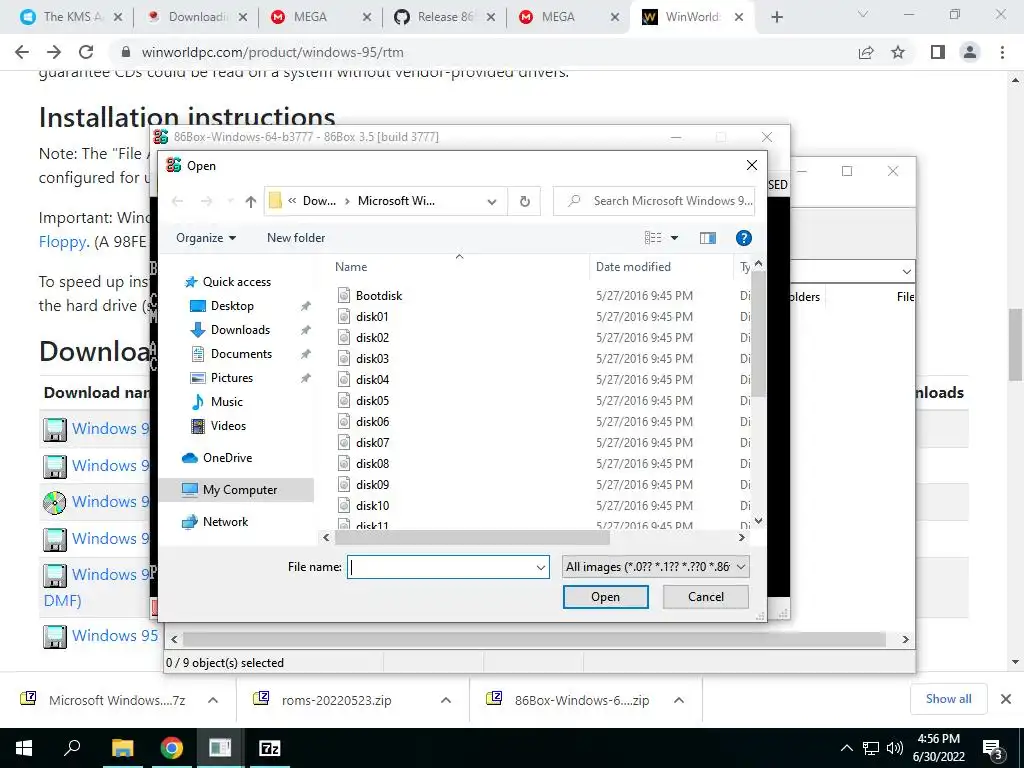Open a new Chrome tab
The height and width of the screenshot is (768, 1024).
pyautogui.click(x=776, y=17)
